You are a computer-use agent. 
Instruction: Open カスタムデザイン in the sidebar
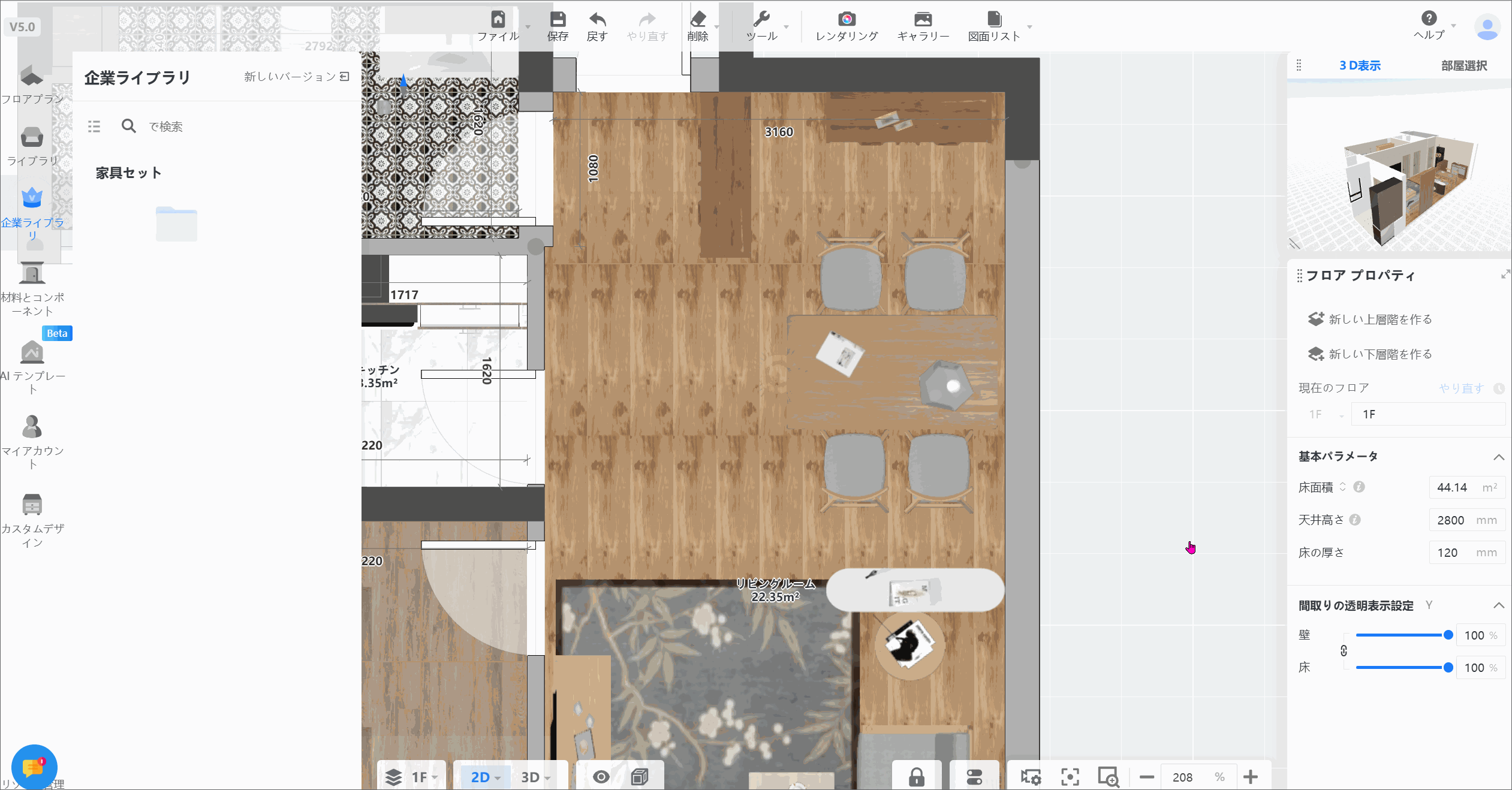pyautogui.click(x=32, y=520)
